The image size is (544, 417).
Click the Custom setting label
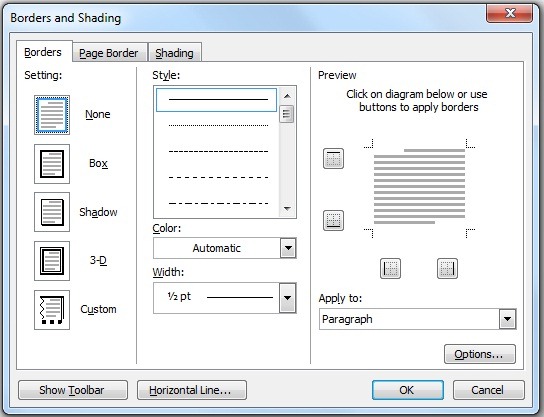(x=98, y=309)
